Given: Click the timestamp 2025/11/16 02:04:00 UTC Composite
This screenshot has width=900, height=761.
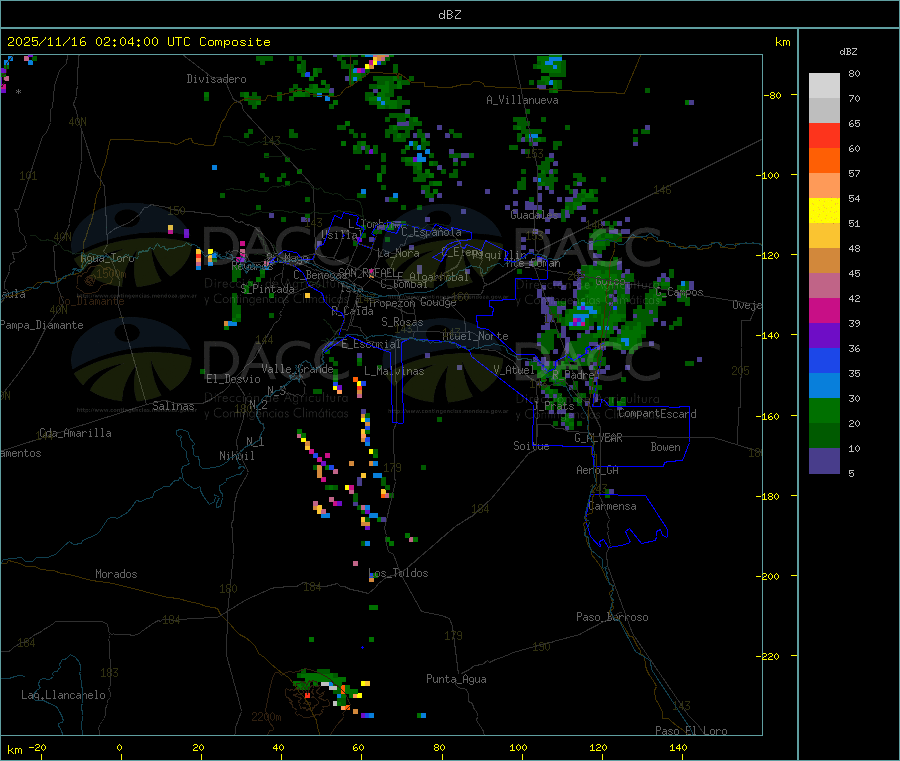Looking at the screenshot, I should click(x=138, y=42).
